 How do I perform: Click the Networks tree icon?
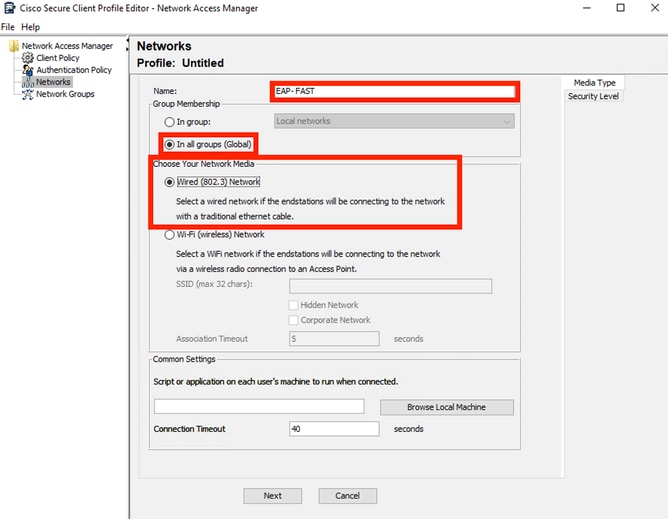tap(28, 82)
